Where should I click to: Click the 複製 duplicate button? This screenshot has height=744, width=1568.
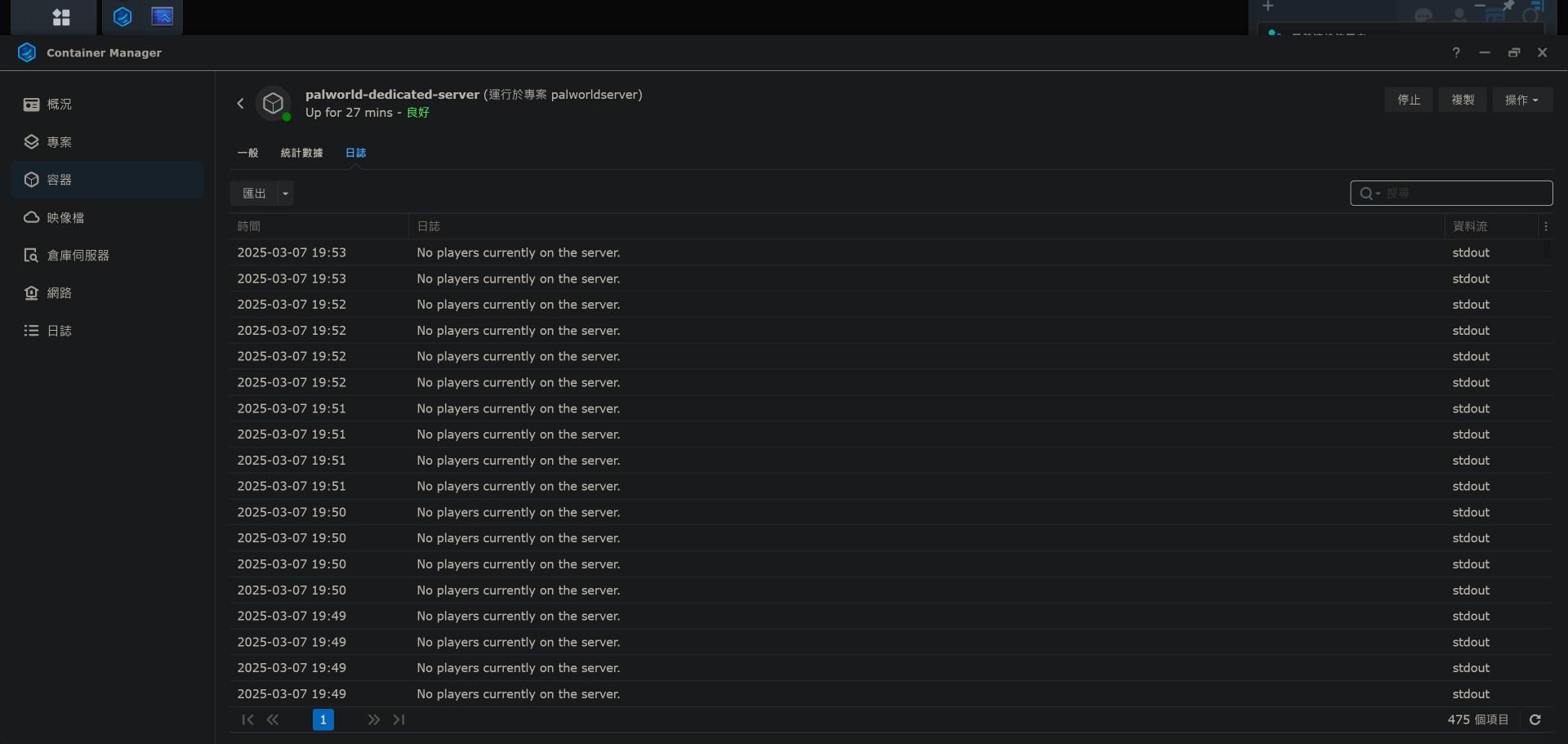click(1462, 100)
